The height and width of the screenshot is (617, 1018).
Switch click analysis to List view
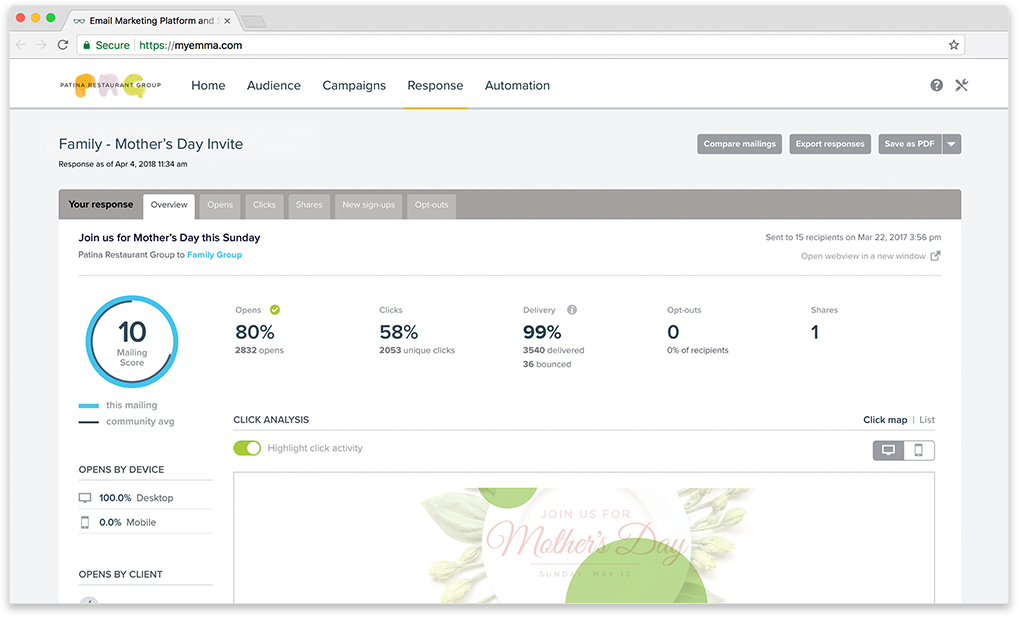pos(927,420)
